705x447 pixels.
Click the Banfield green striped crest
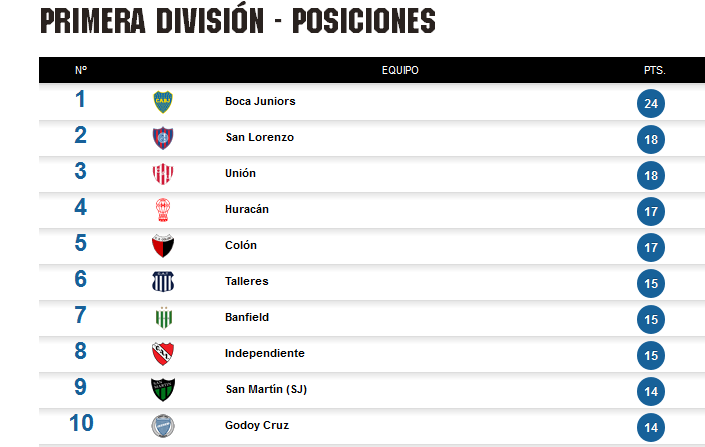164,318
